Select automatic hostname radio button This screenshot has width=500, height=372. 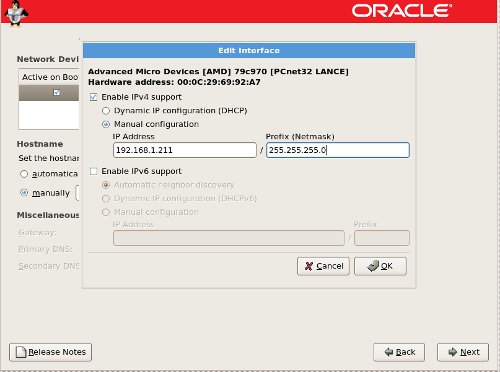coord(24,174)
